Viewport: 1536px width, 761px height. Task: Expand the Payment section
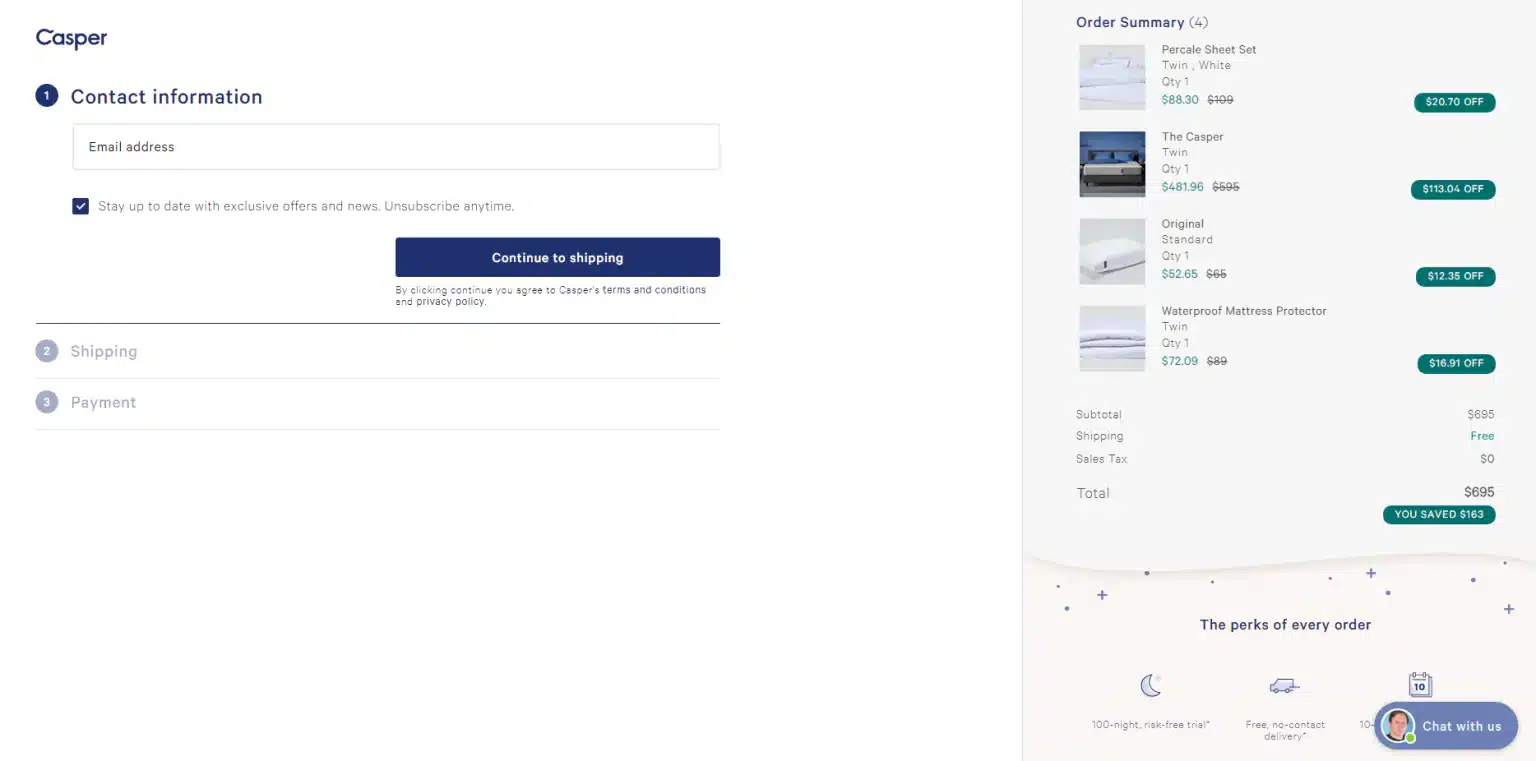[x=103, y=403]
